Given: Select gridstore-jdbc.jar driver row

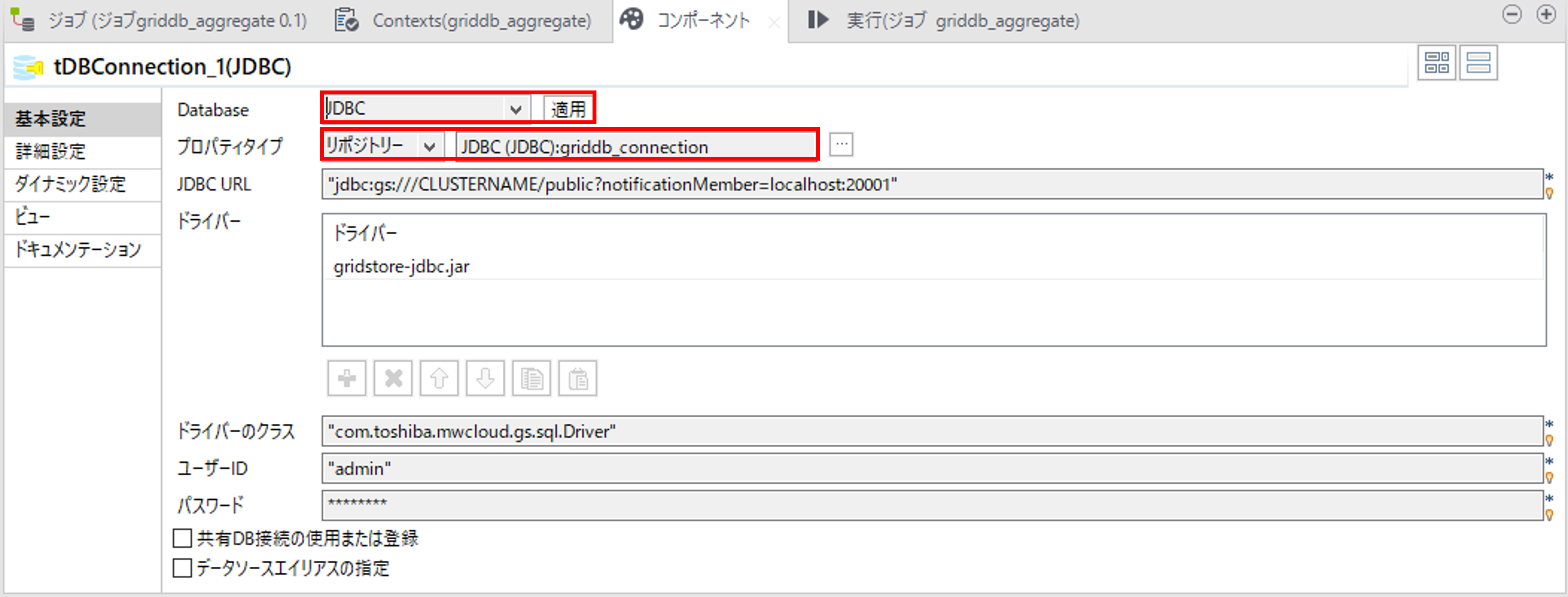Looking at the screenshot, I should (402, 267).
